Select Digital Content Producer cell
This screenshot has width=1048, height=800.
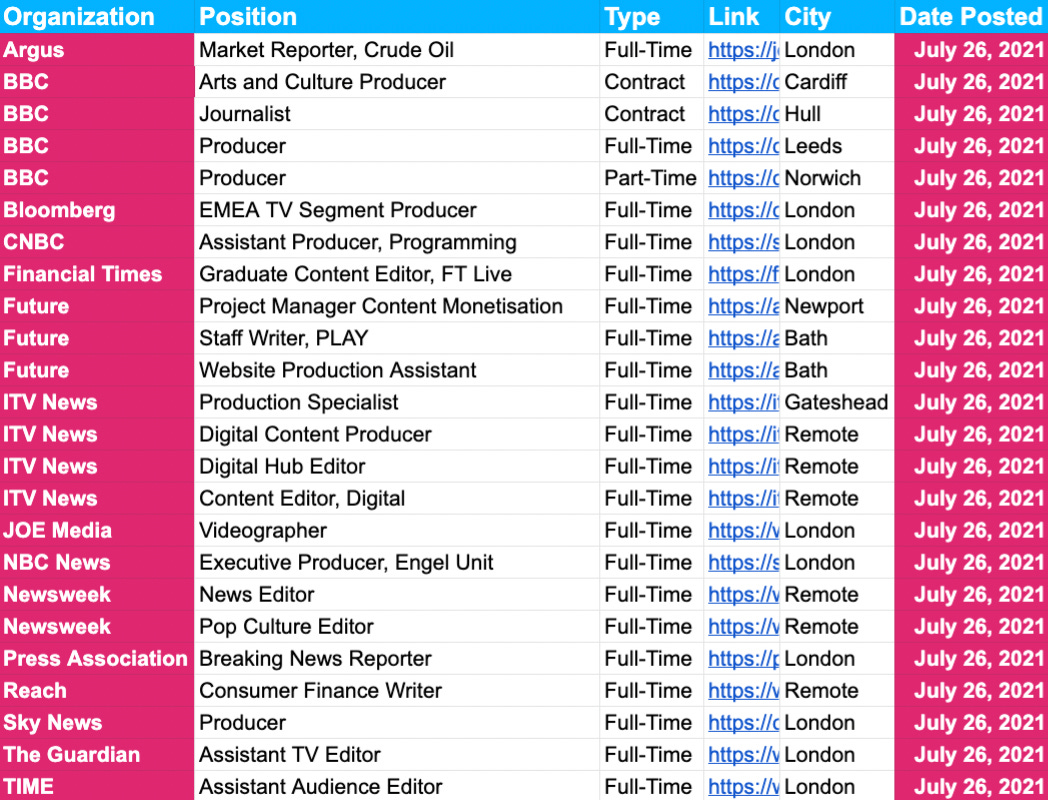(397, 434)
